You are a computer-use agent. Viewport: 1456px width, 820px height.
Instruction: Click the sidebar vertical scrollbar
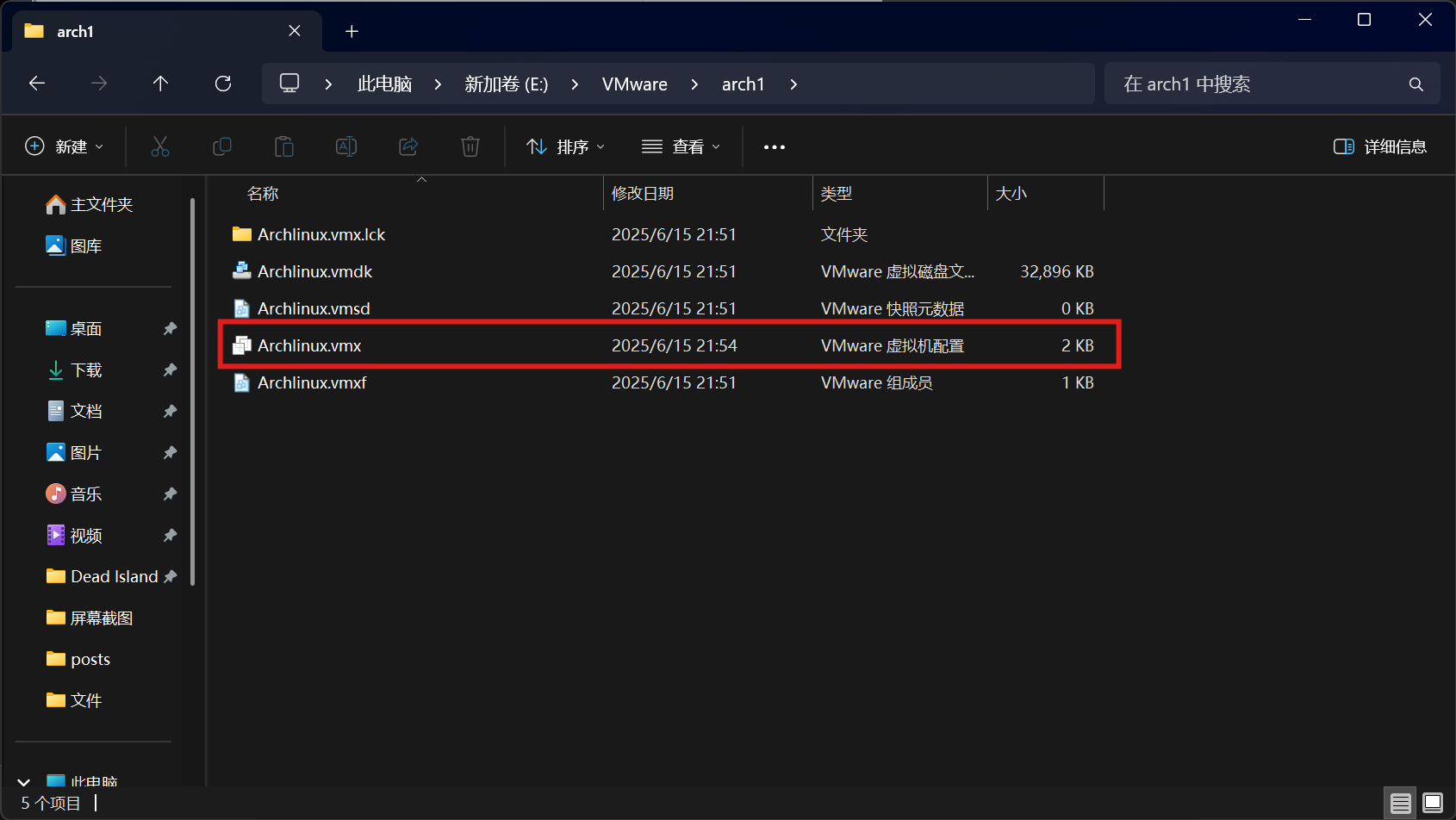tap(193, 391)
